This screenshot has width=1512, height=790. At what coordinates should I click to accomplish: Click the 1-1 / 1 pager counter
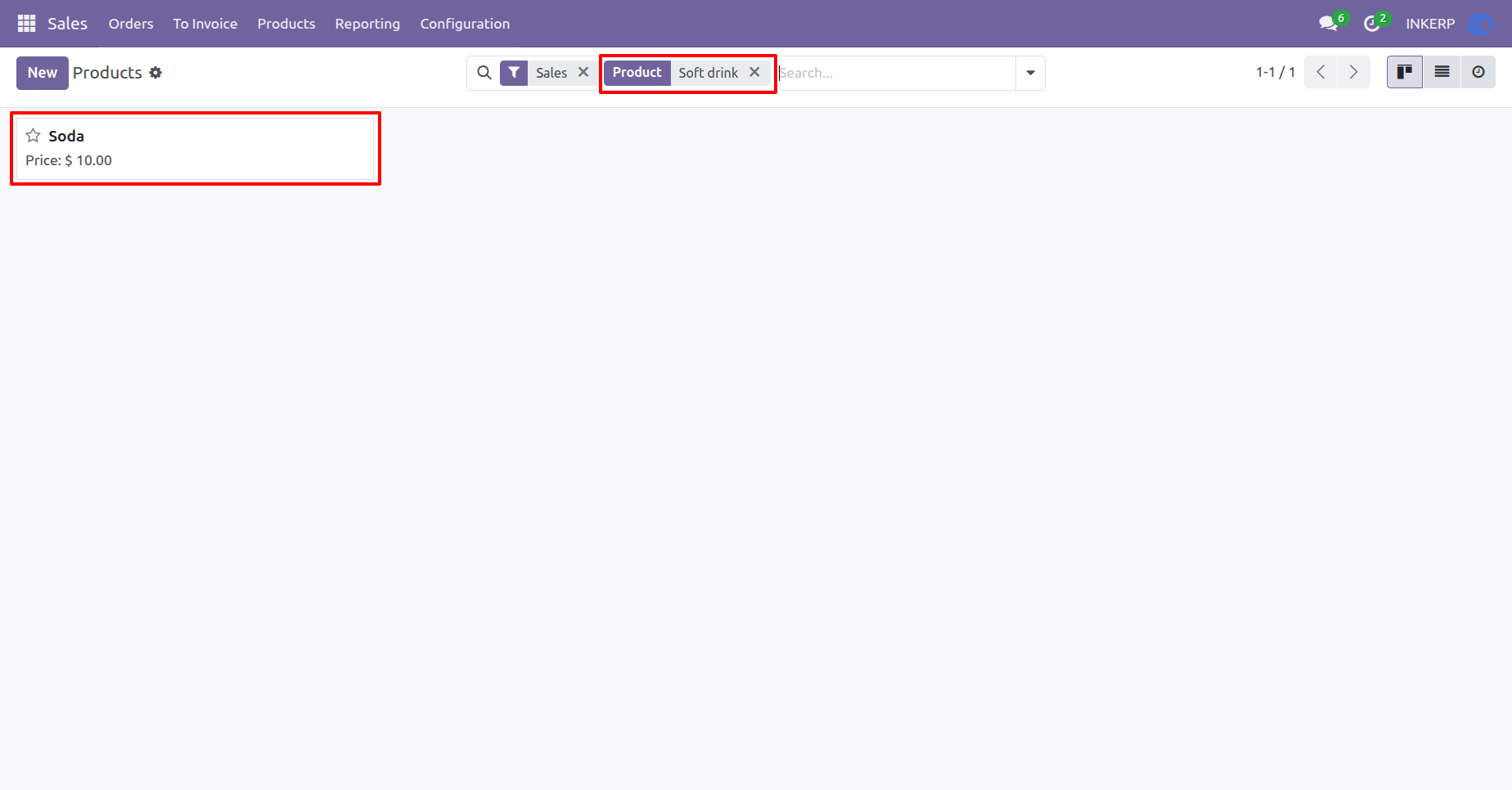1276,72
